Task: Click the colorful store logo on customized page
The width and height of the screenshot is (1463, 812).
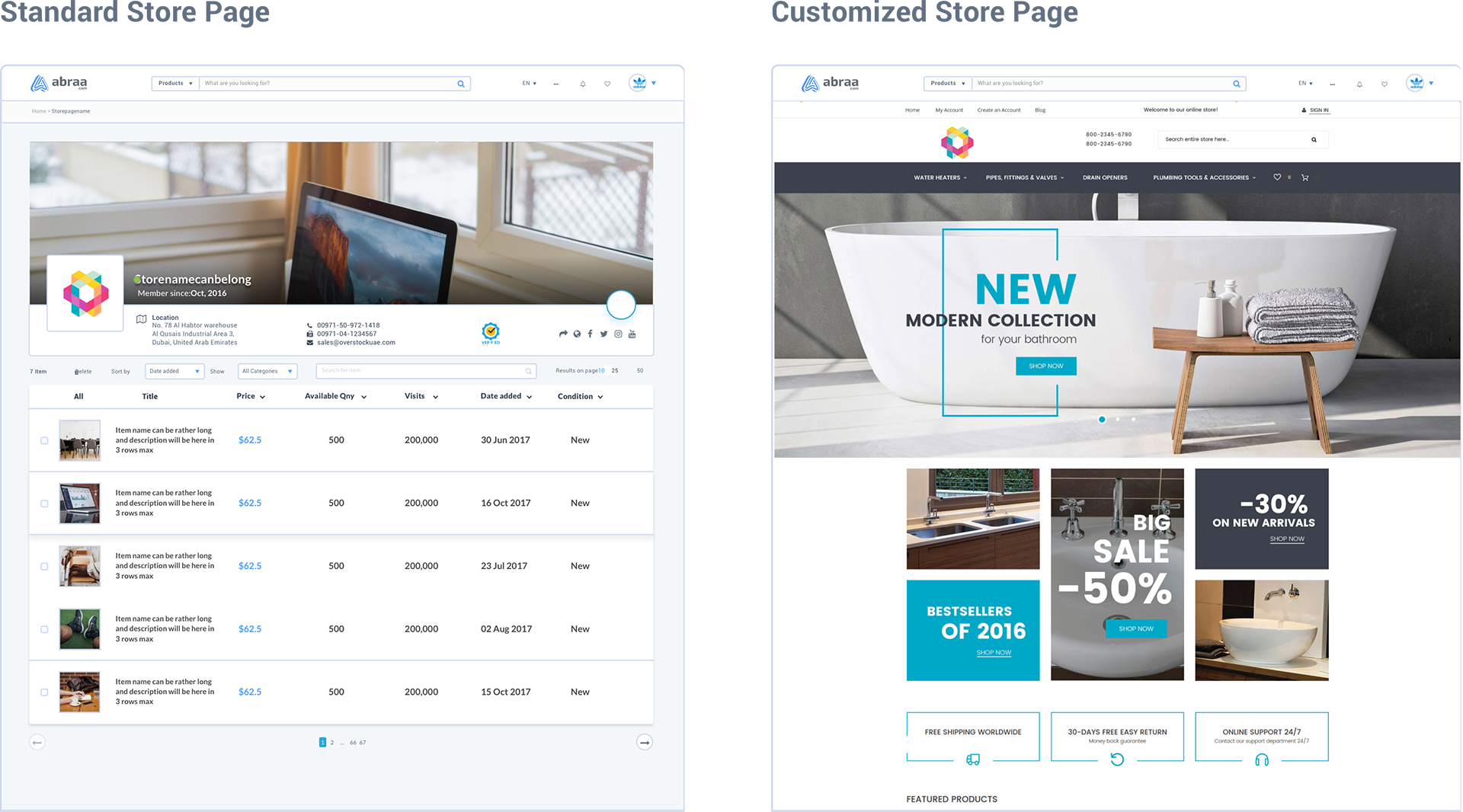Action: click(x=957, y=142)
